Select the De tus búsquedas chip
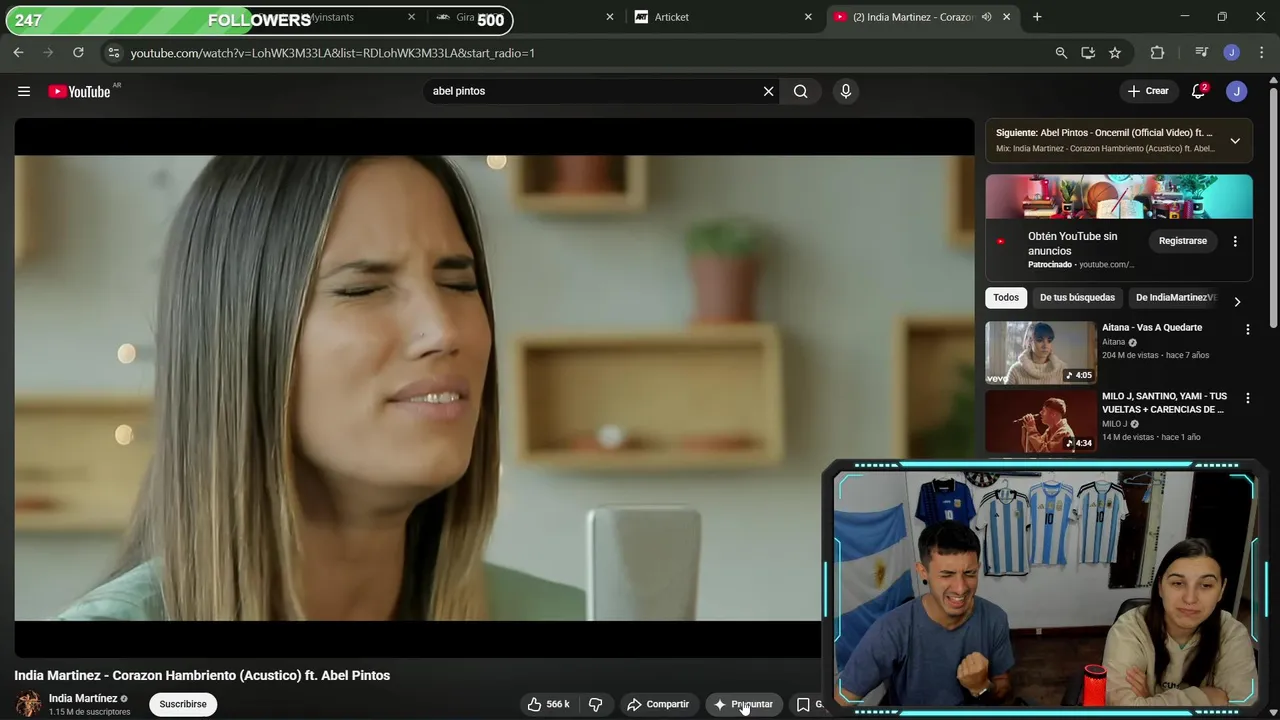This screenshot has height=720, width=1280. click(1077, 297)
